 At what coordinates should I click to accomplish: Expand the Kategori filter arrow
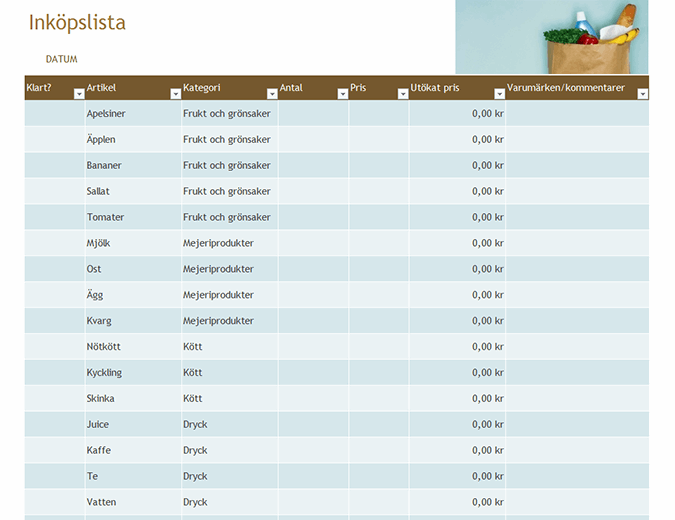pyautogui.click(x=272, y=93)
